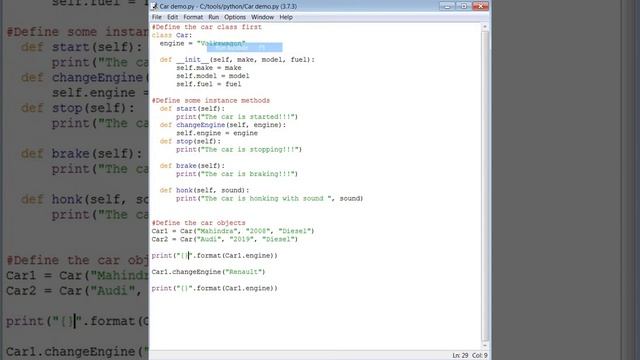640x360 pixels.
Task: Open the Window menu
Action: pyautogui.click(x=262, y=17)
